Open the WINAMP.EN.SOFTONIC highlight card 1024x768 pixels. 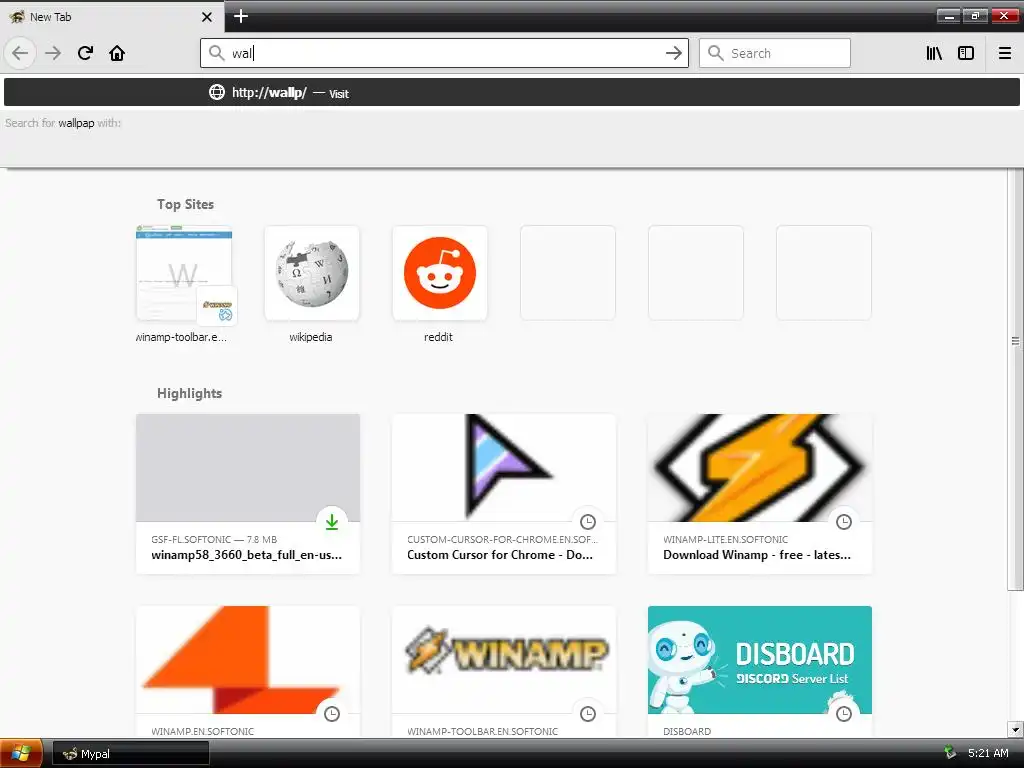(248, 672)
